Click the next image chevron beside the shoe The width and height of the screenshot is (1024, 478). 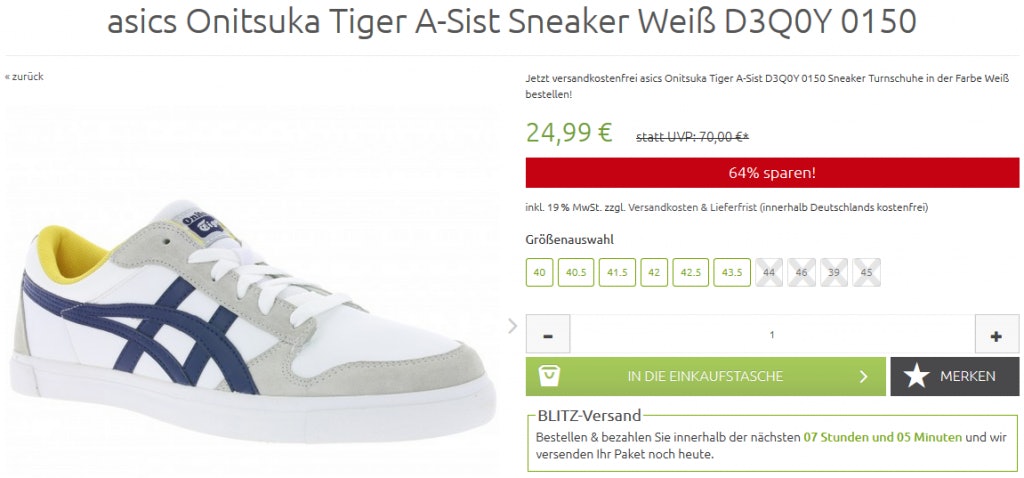coord(513,325)
